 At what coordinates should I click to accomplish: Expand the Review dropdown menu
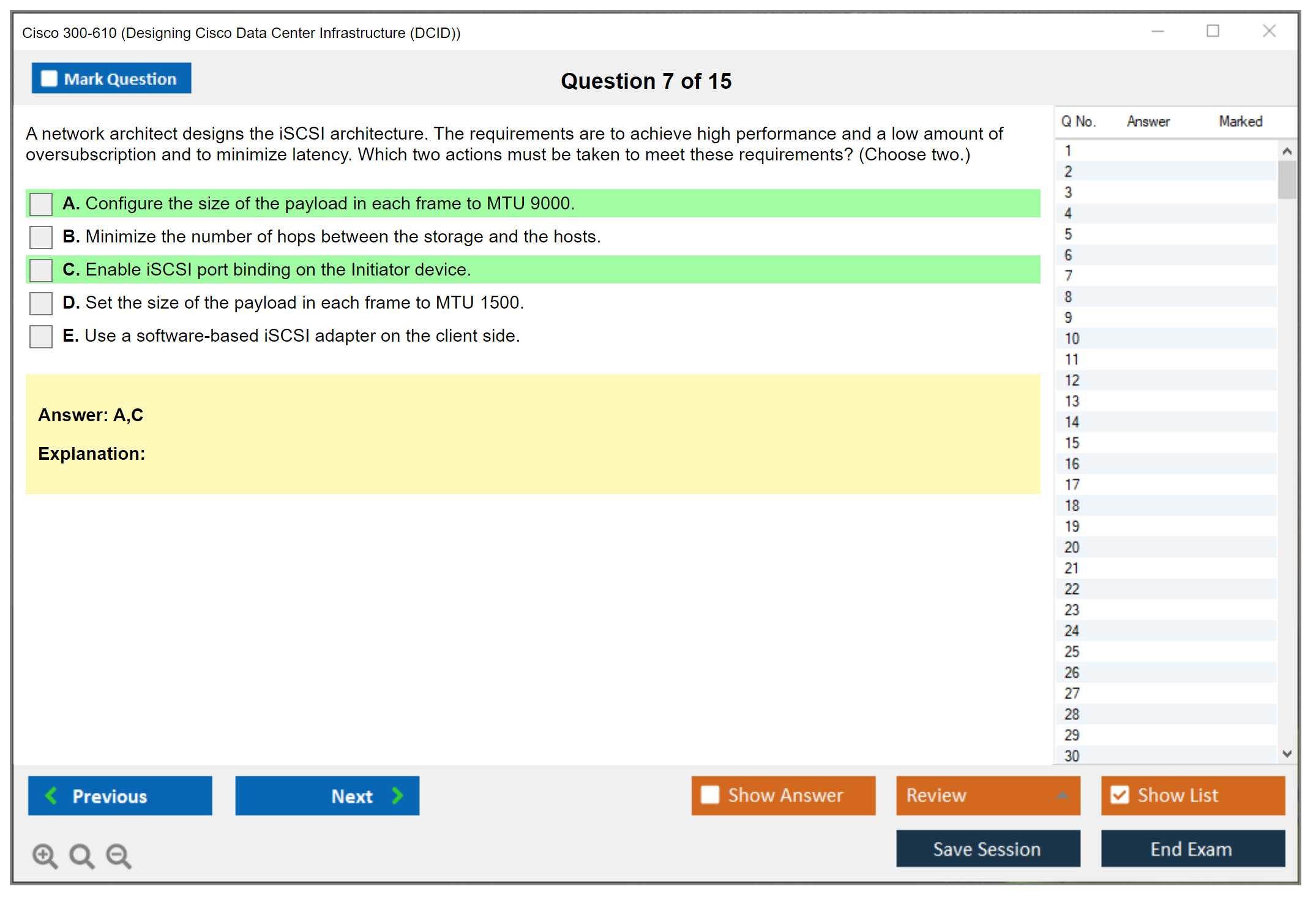point(1062,795)
